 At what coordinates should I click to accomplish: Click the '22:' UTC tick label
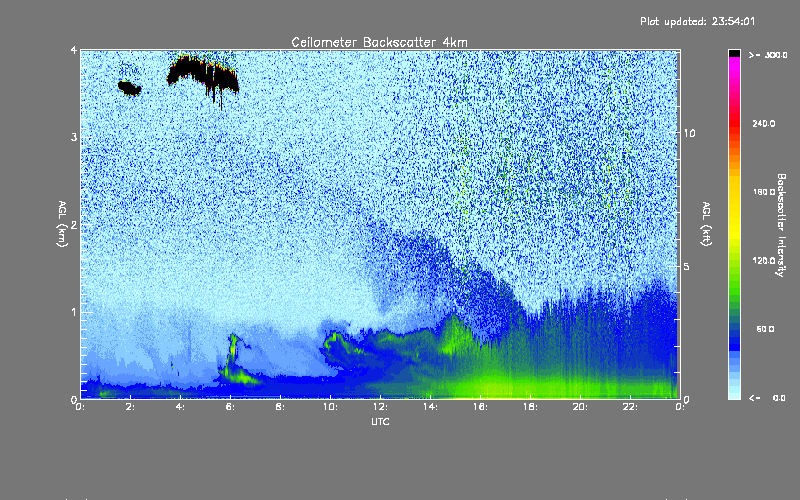point(630,407)
